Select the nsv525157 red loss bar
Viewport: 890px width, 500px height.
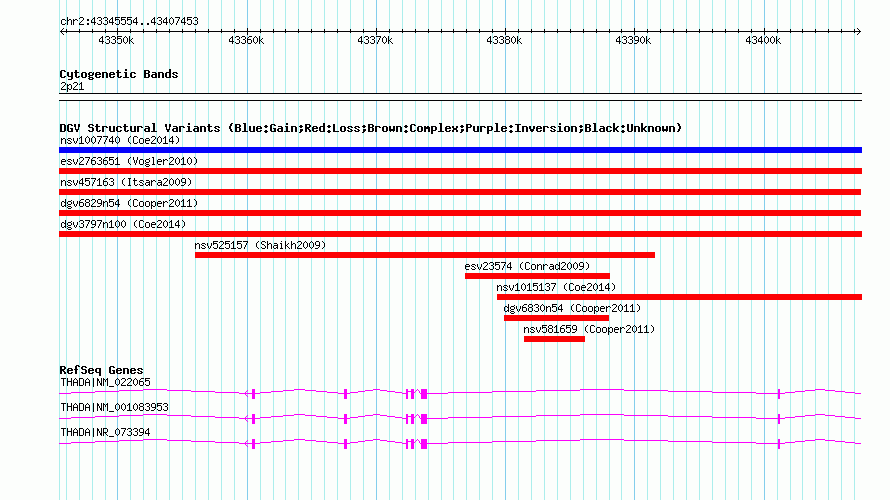click(x=425, y=255)
